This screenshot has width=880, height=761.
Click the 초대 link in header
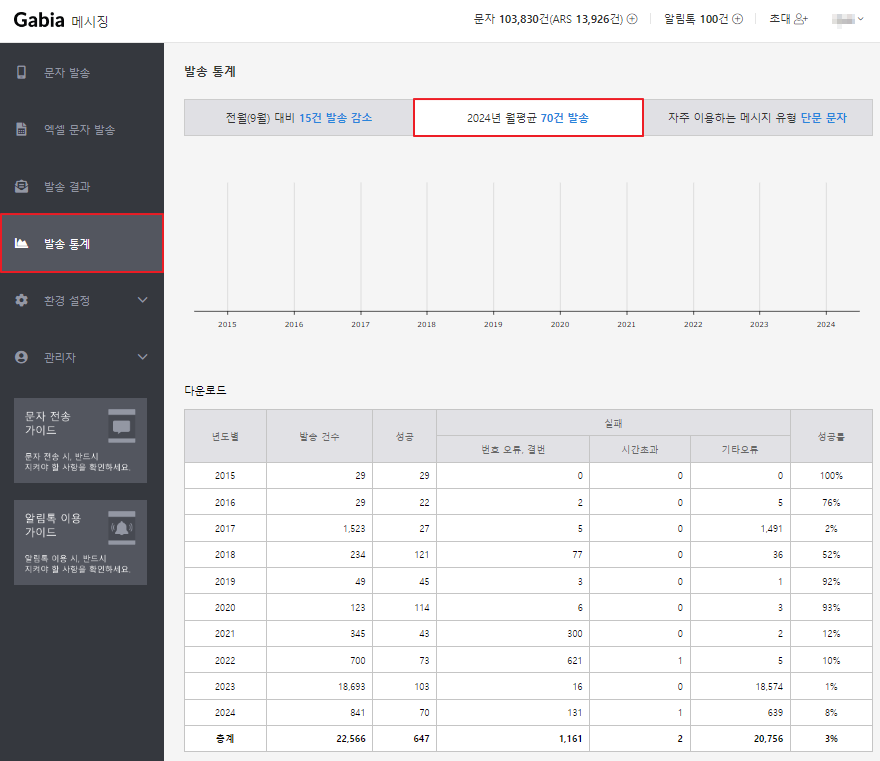click(780, 19)
